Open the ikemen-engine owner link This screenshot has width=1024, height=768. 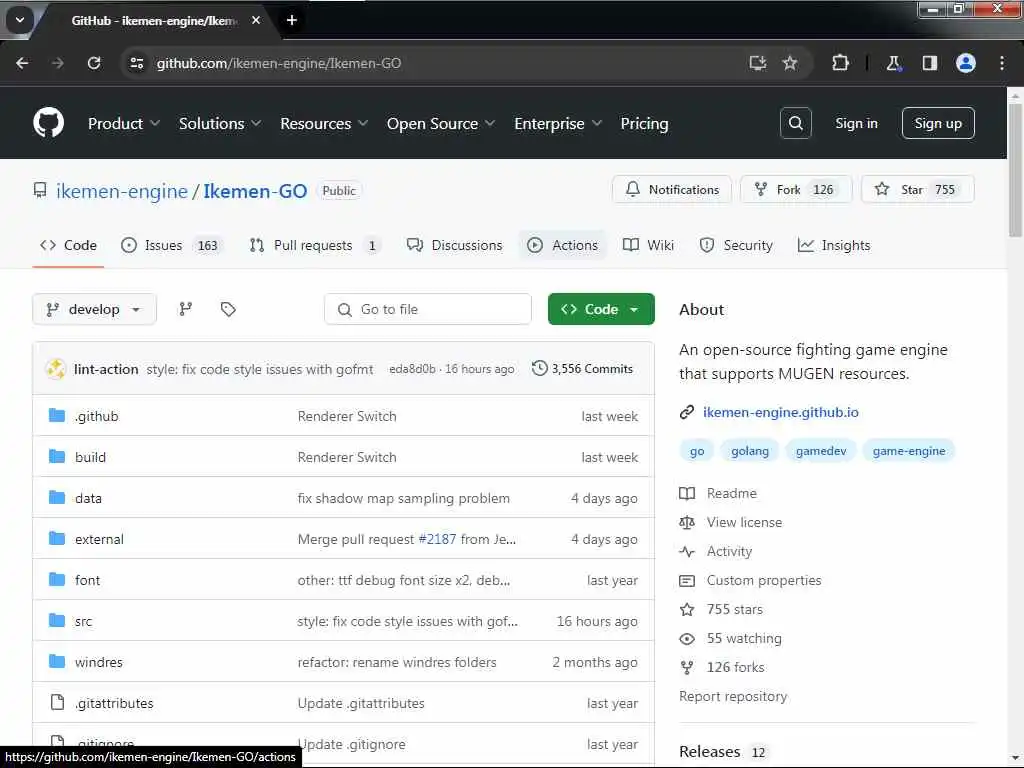pyautogui.click(x=122, y=191)
